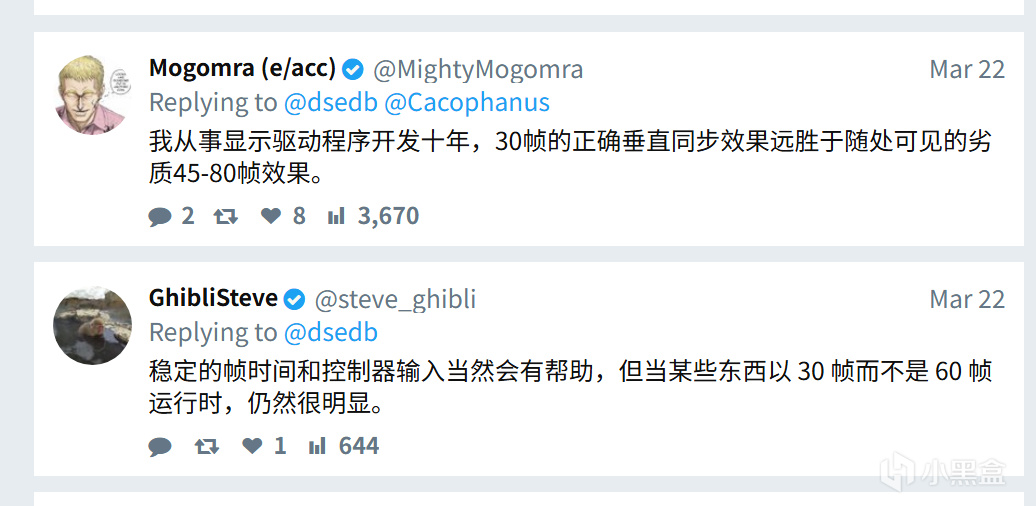Click reply icon on Mogomra's tweet

tap(160, 216)
